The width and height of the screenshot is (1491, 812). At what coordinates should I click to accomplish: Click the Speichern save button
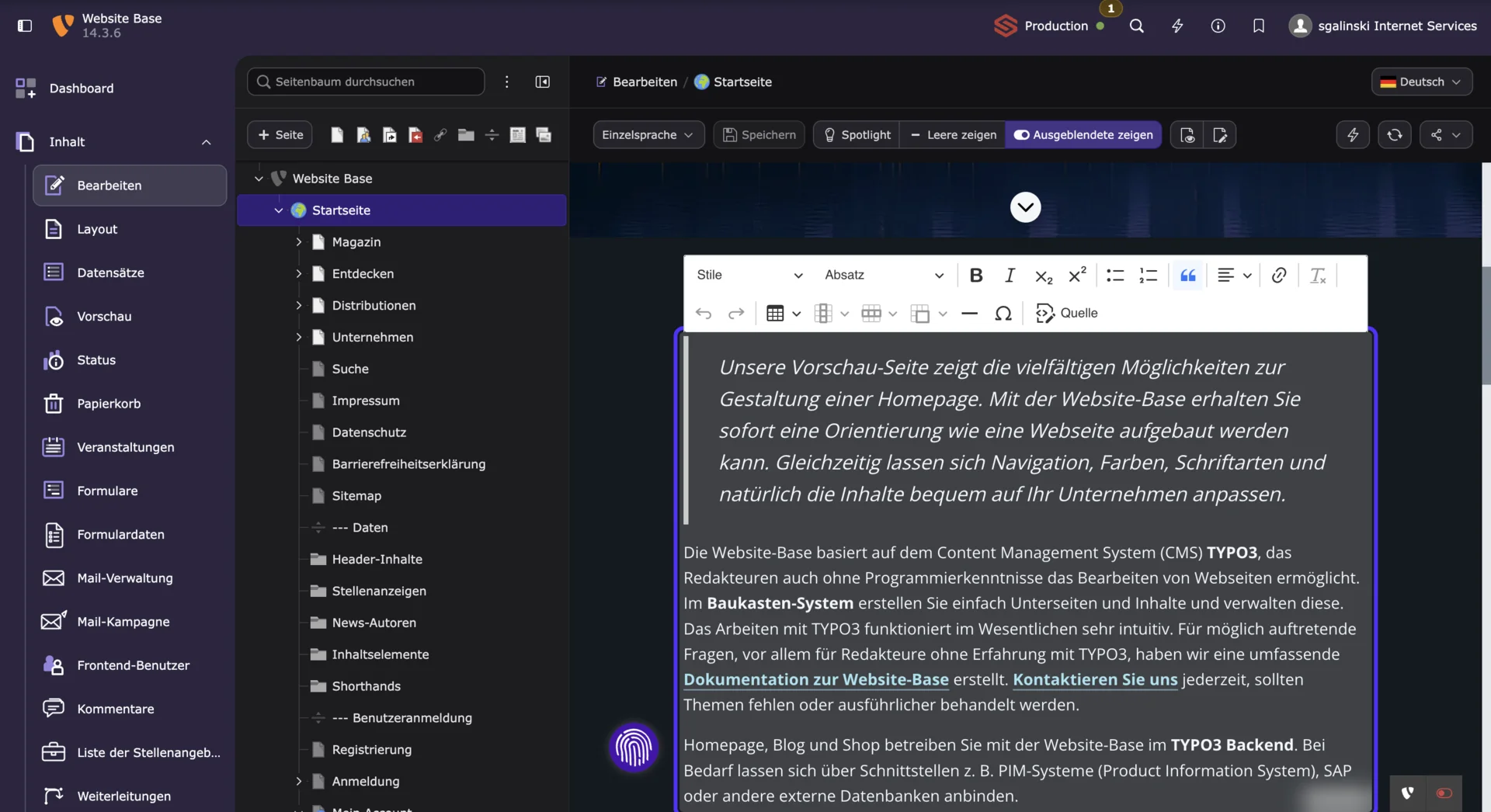click(x=759, y=134)
